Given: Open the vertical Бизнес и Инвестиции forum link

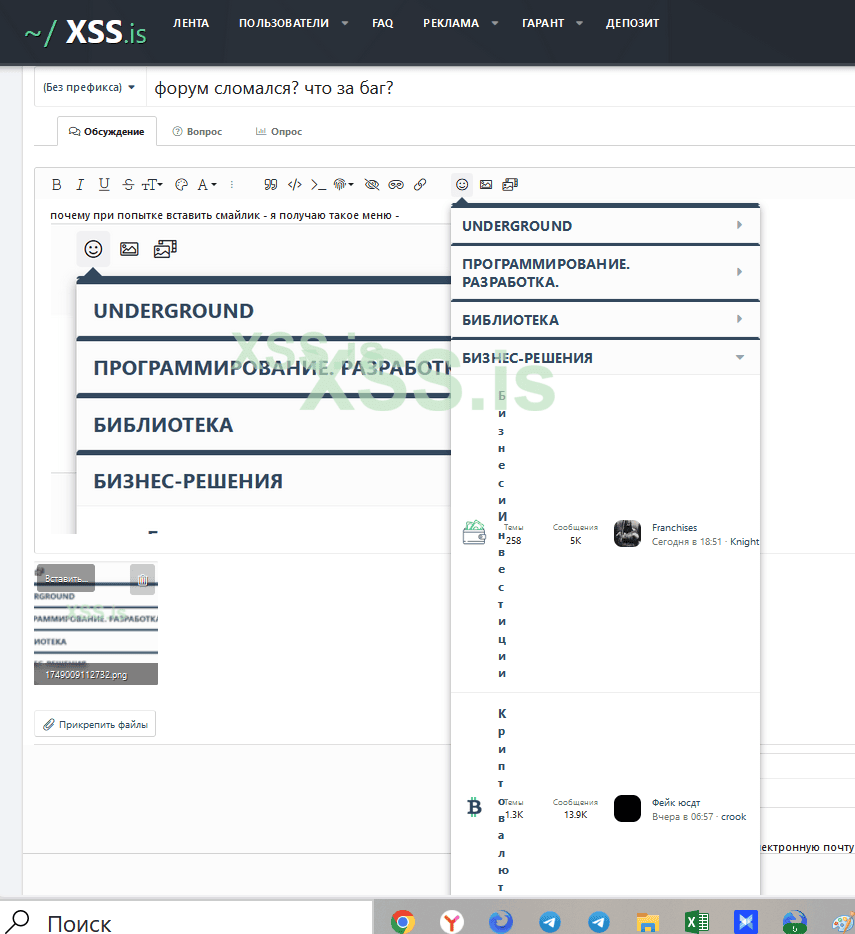Looking at the screenshot, I should (502, 534).
